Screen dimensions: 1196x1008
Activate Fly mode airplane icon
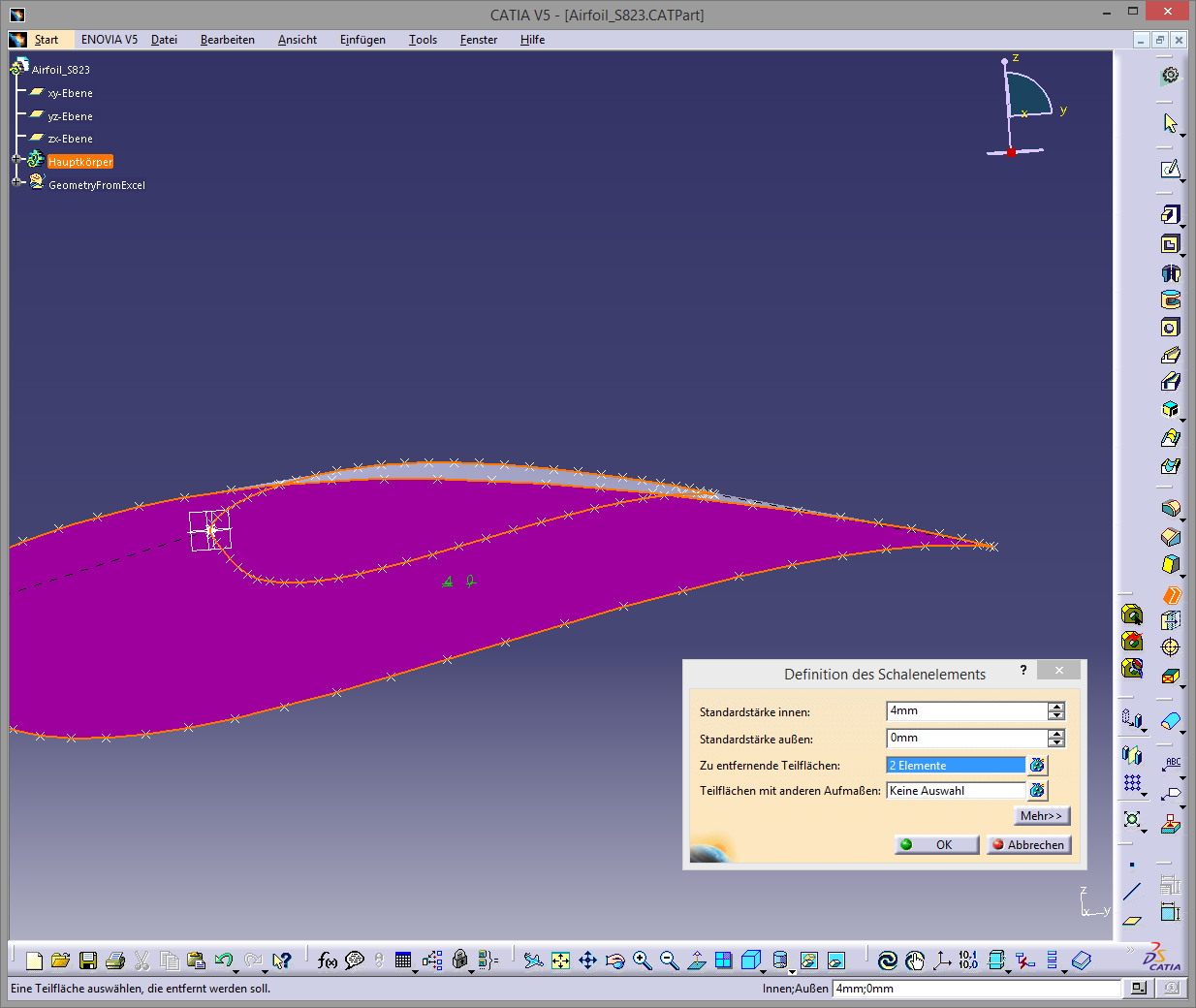click(x=533, y=961)
